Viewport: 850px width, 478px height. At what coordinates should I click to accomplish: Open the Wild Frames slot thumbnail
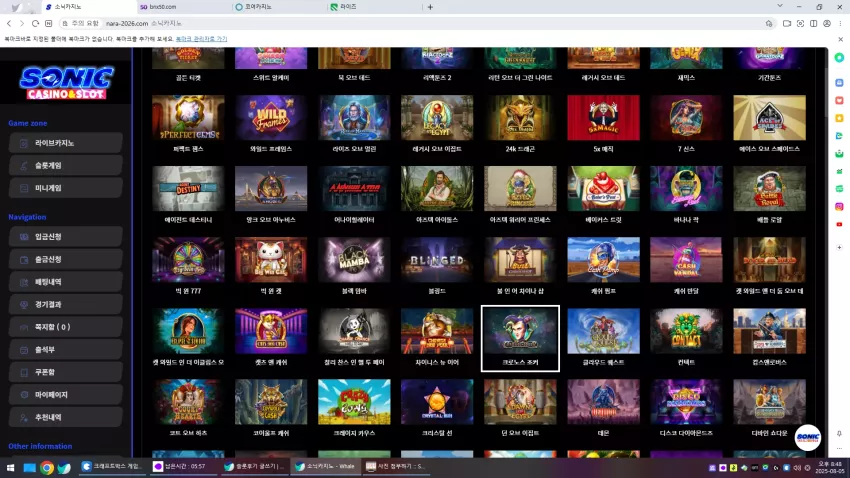pyautogui.click(x=271, y=118)
